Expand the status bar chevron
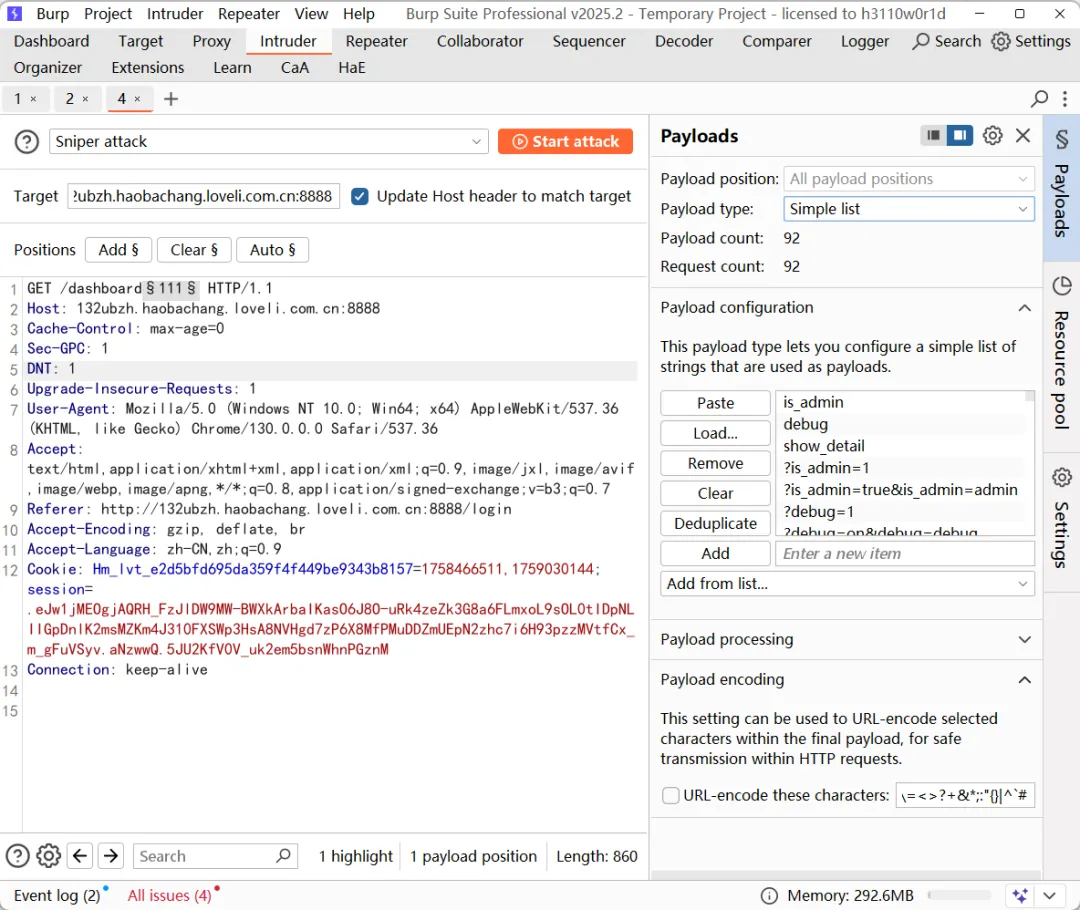The height and width of the screenshot is (910, 1080). click(x=1050, y=896)
